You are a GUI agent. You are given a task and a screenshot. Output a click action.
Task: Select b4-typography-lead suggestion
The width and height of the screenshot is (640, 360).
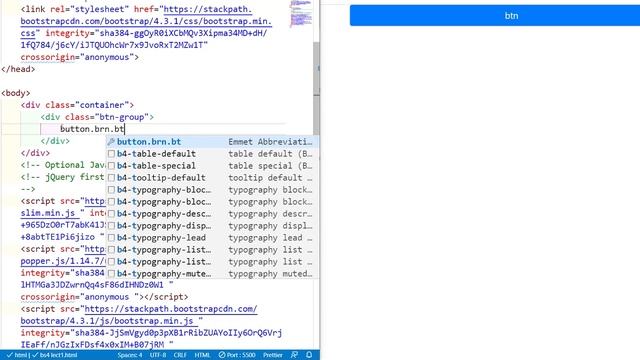point(212,238)
